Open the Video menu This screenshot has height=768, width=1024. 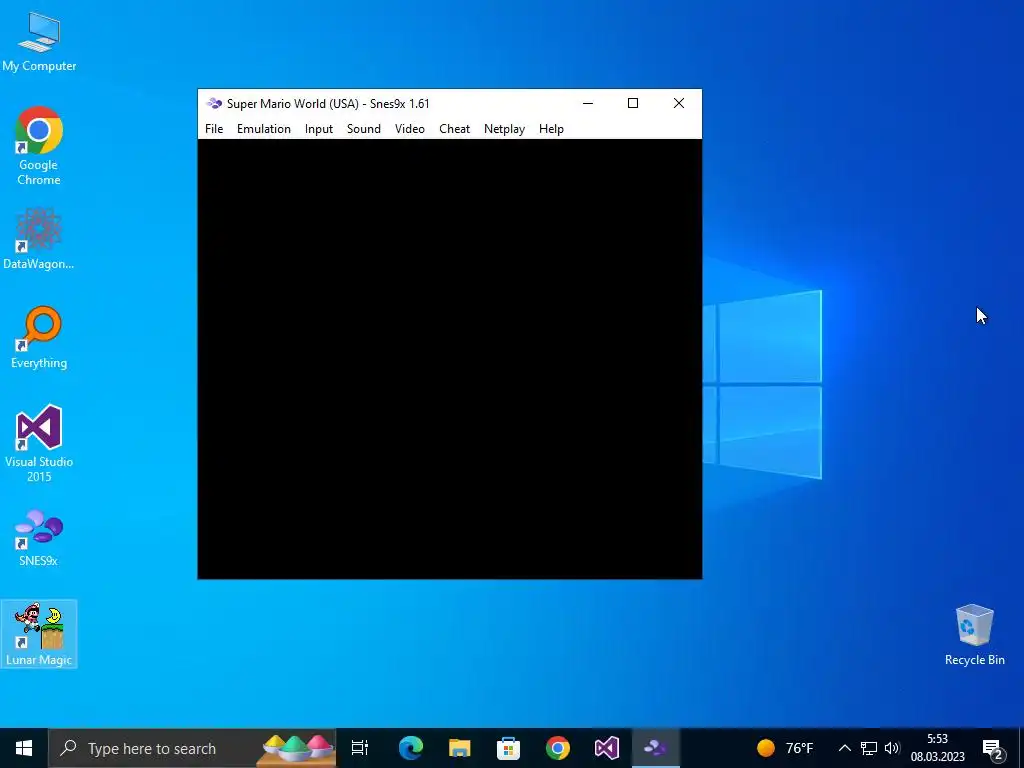pos(409,129)
